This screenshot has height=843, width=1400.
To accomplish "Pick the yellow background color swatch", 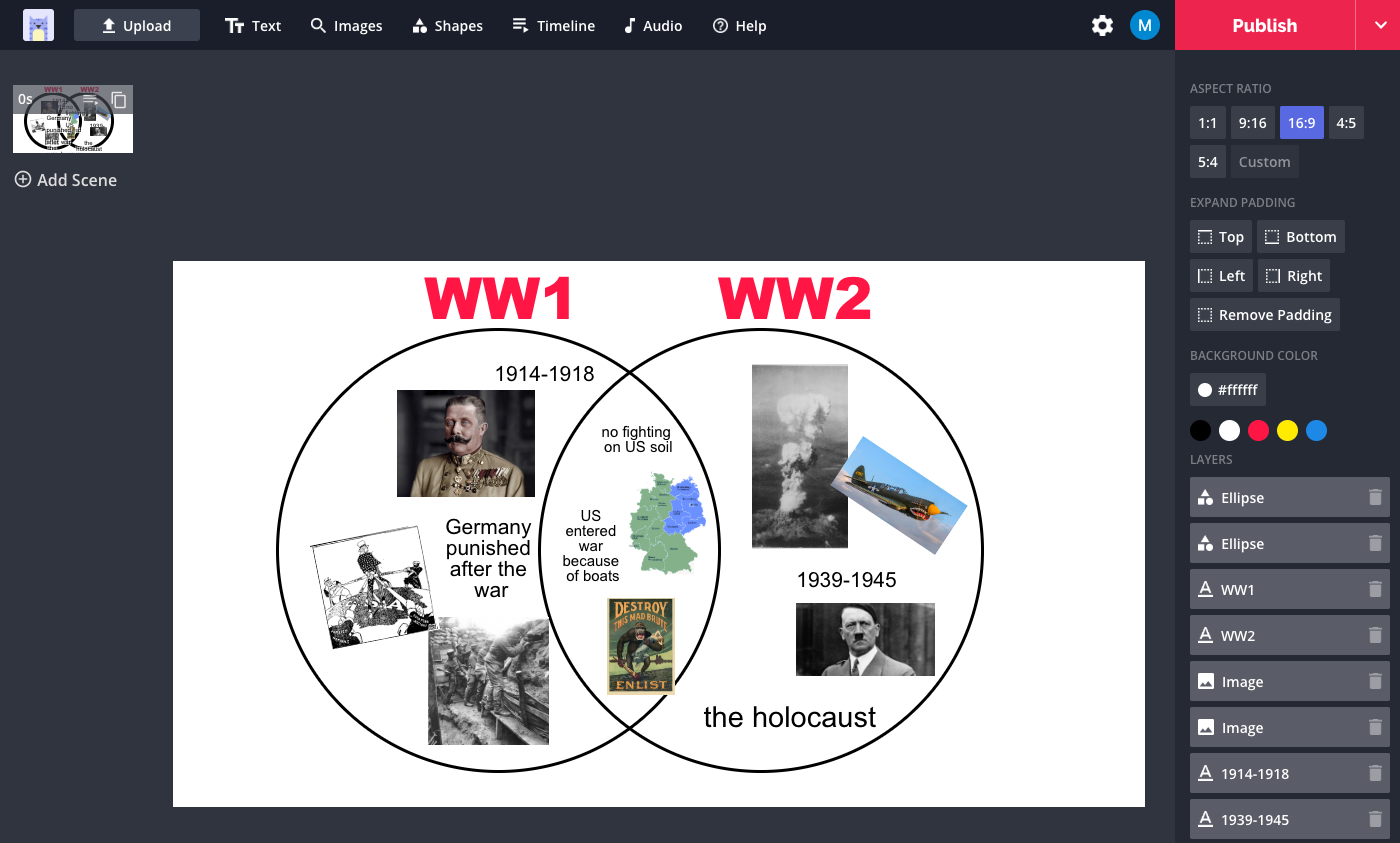I will (1288, 431).
